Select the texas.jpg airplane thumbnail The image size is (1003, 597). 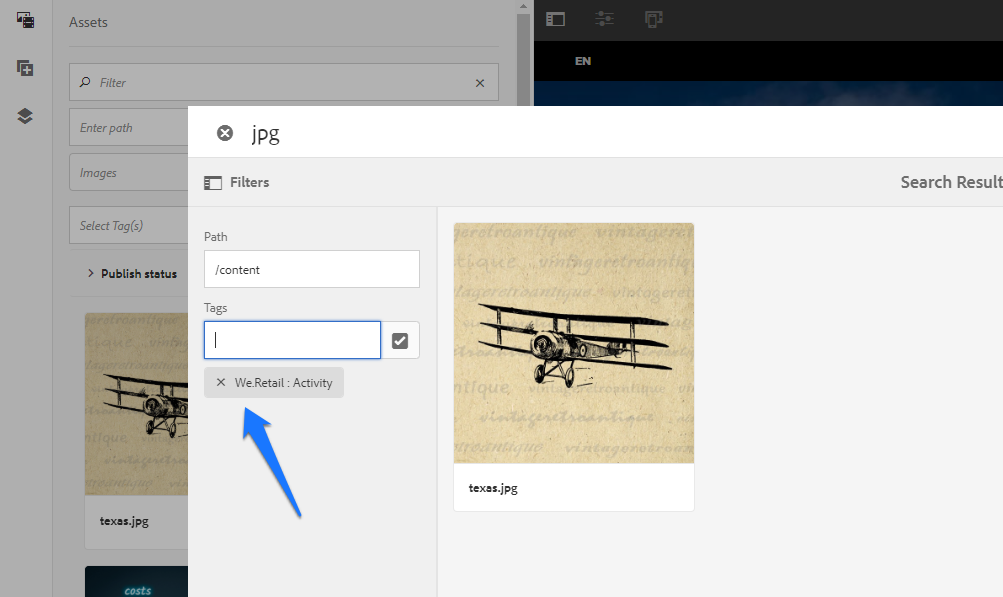click(x=573, y=342)
